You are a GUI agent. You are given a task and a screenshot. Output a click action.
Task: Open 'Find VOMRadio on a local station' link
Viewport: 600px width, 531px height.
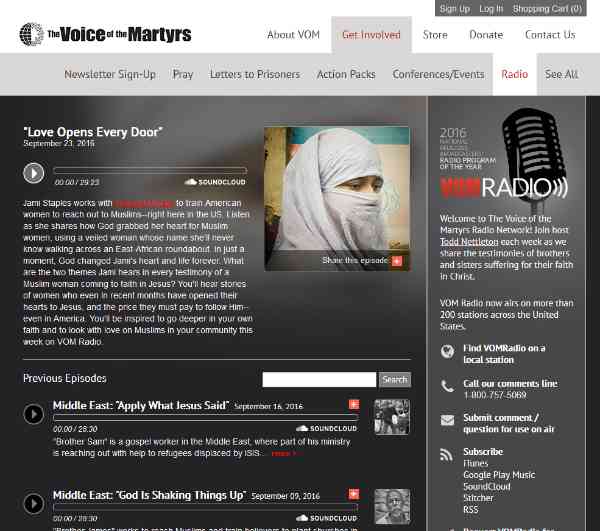click(x=504, y=354)
